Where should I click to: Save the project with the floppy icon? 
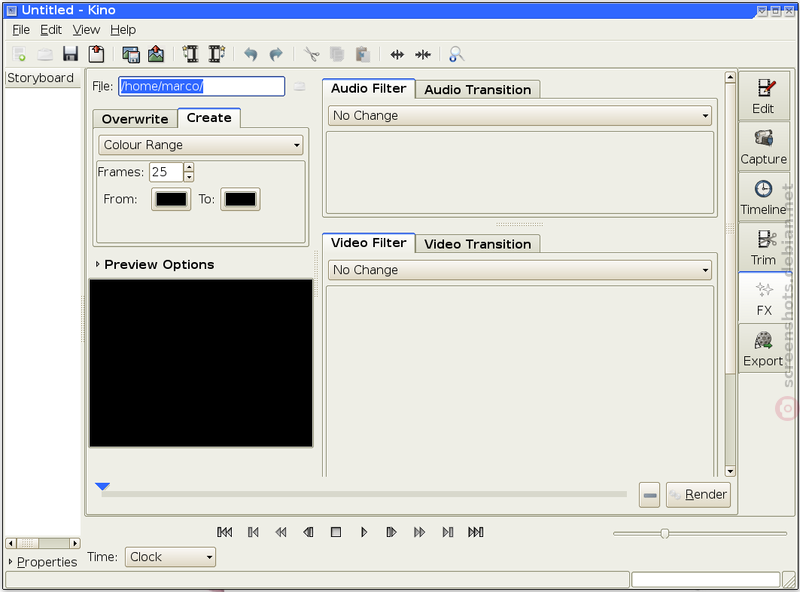(x=70, y=54)
